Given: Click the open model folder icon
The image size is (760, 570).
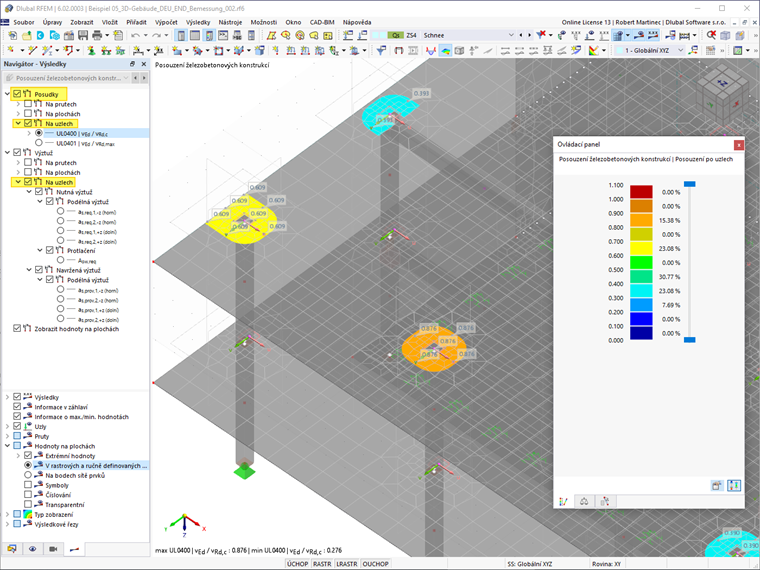Looking at the screenshot, I should (x=27, y=35).
